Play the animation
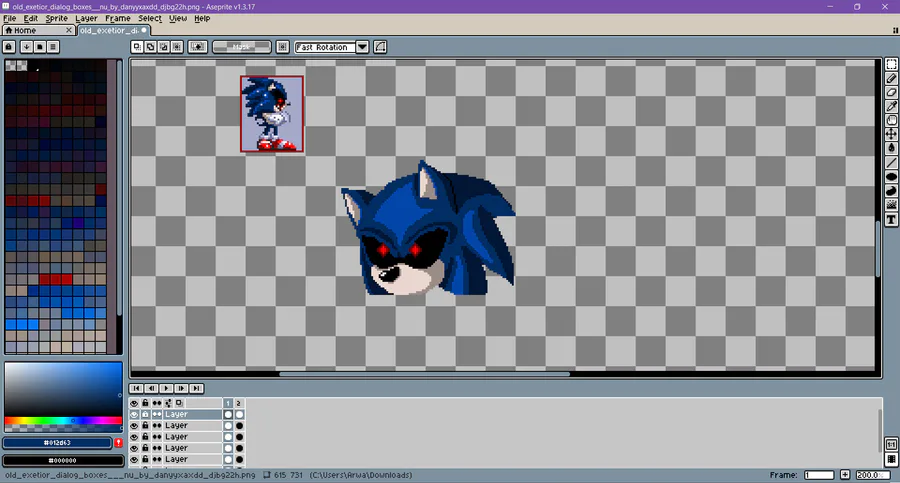900x483 pixels. coord(166,389)
